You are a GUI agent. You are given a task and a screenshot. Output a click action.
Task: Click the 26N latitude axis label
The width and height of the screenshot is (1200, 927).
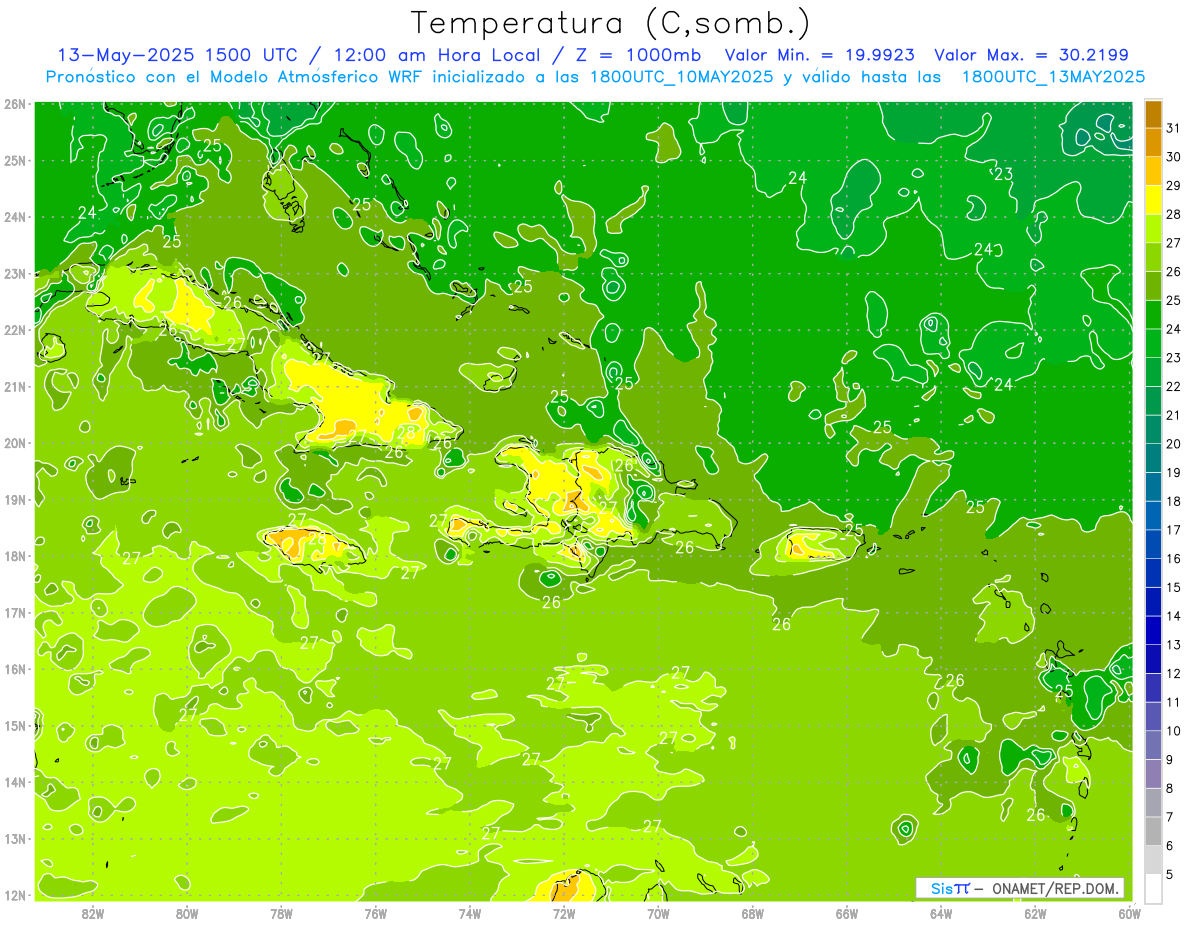point(15,104)
